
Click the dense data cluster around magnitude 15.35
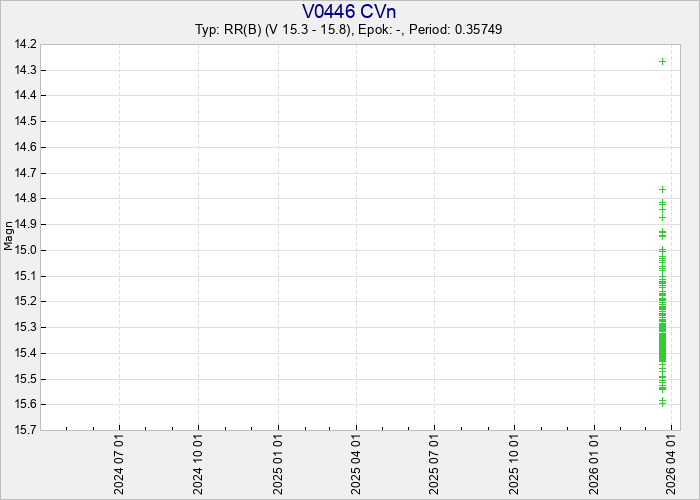[662, 340]
